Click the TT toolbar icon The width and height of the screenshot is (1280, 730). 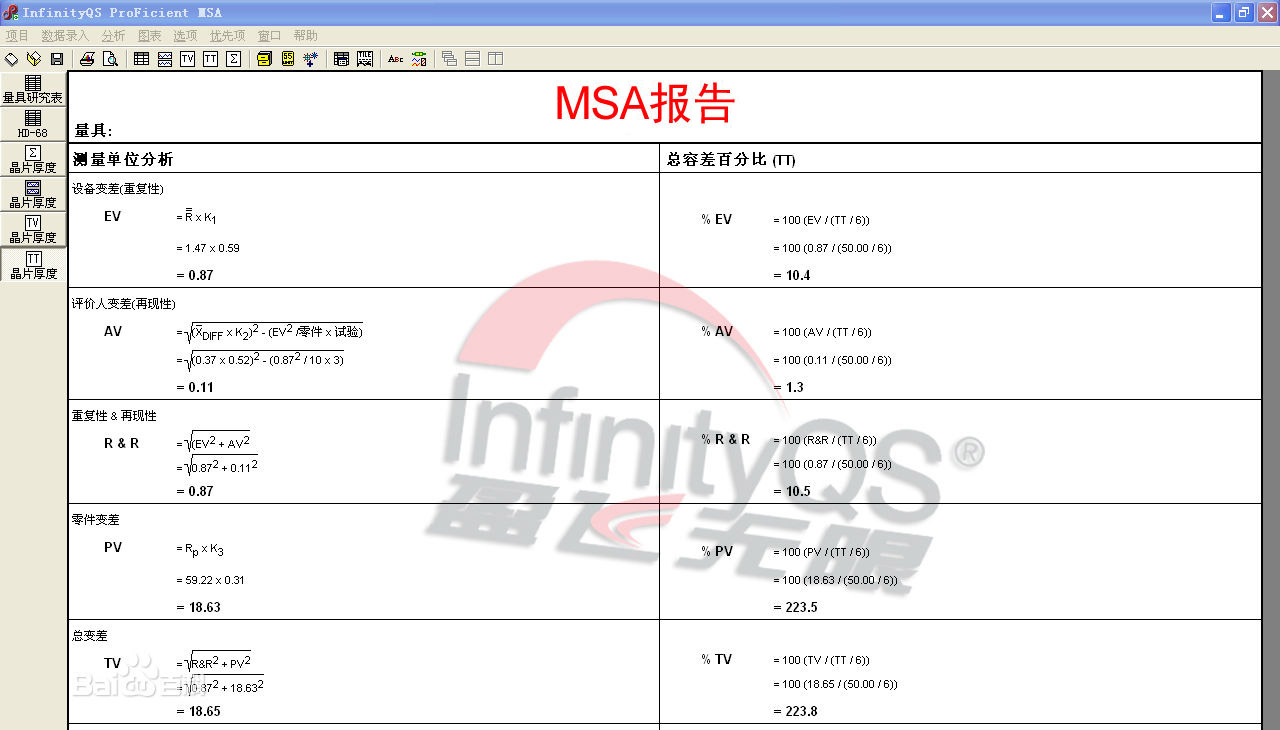210,59
